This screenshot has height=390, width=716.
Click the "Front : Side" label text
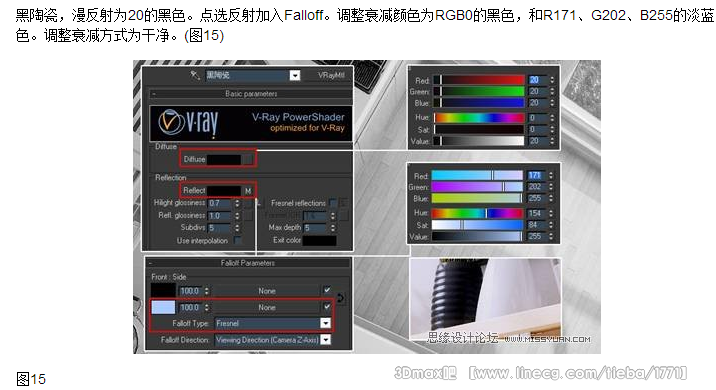[x=168, y=277]
